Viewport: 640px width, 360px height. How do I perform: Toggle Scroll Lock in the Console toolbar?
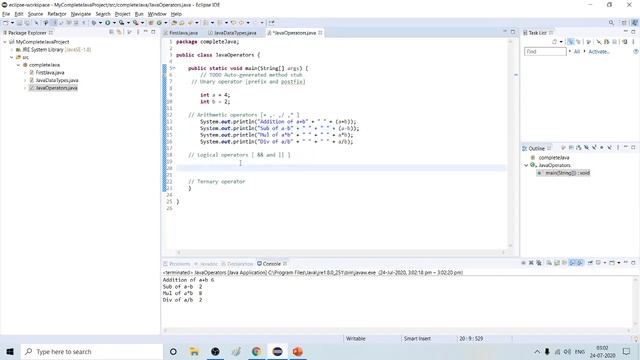tap(557, 263)
